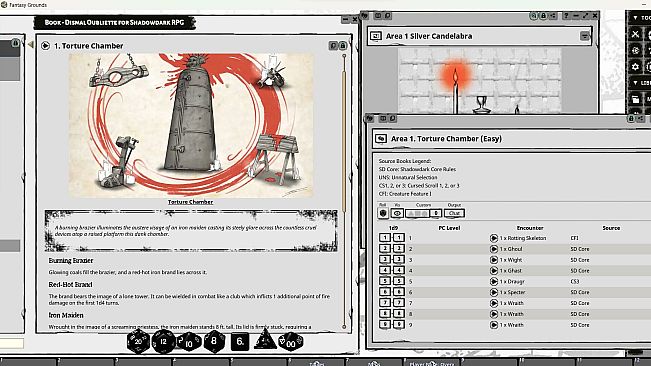Roll the d12 die
This screenshot has height=366, width=651.
tap(164, 342)
